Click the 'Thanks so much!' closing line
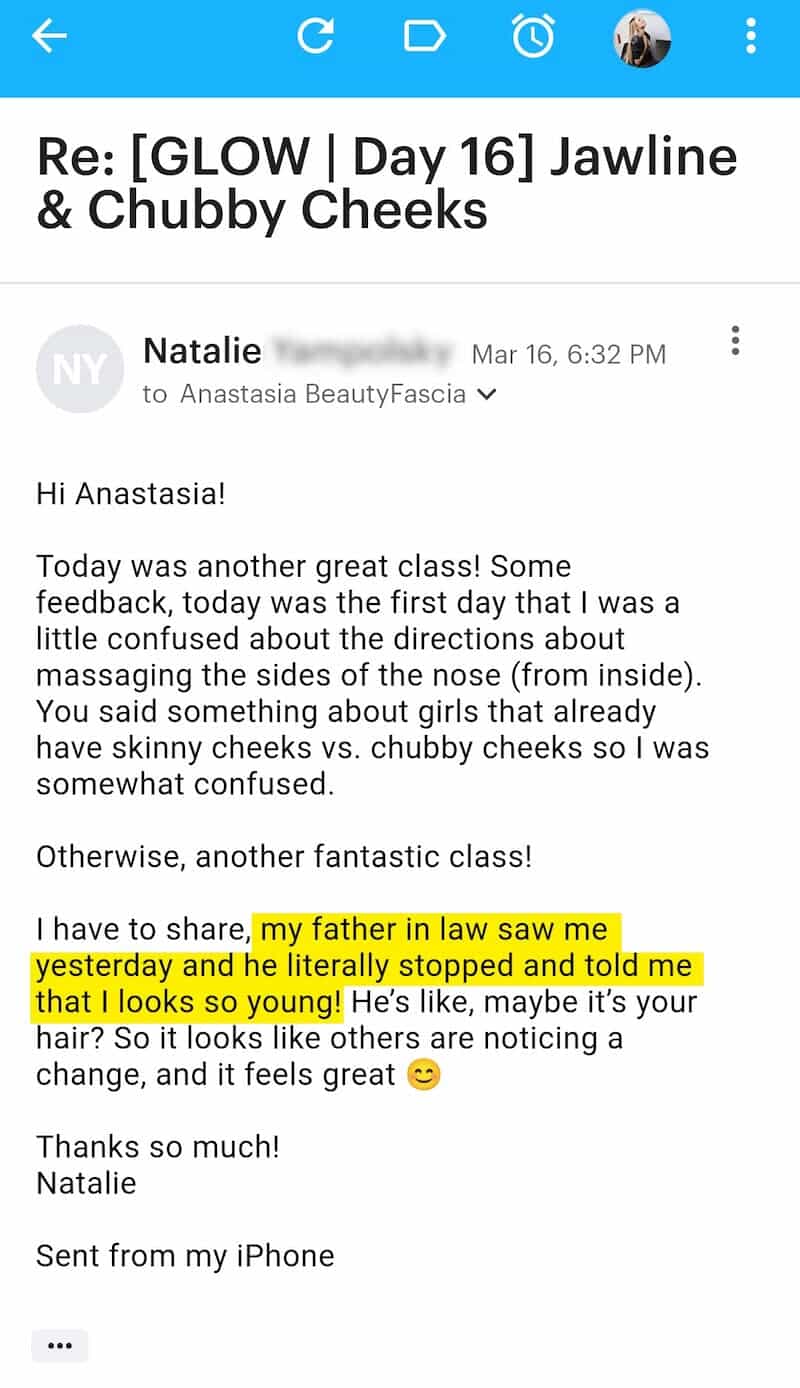This screenshot has width=800, height=1388. pyautogui.click(x=158, y=1147)
